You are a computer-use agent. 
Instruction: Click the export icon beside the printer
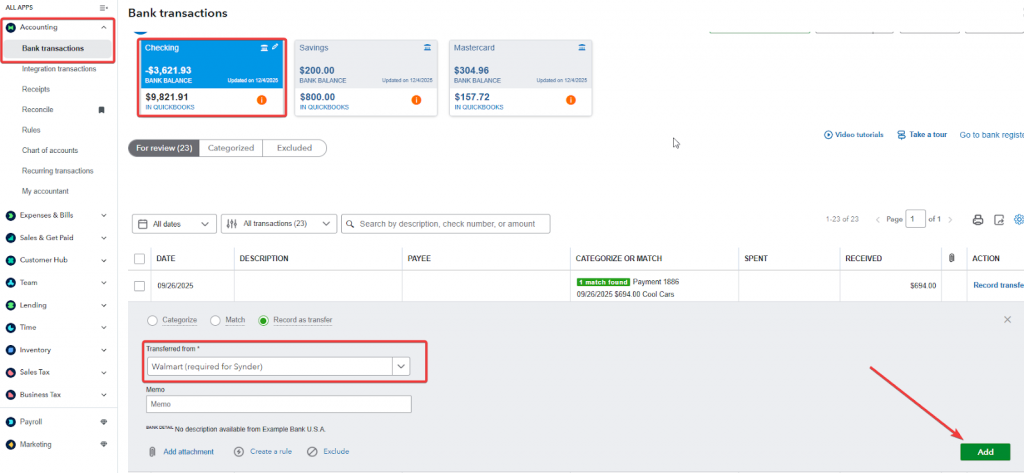coord(998,220)
